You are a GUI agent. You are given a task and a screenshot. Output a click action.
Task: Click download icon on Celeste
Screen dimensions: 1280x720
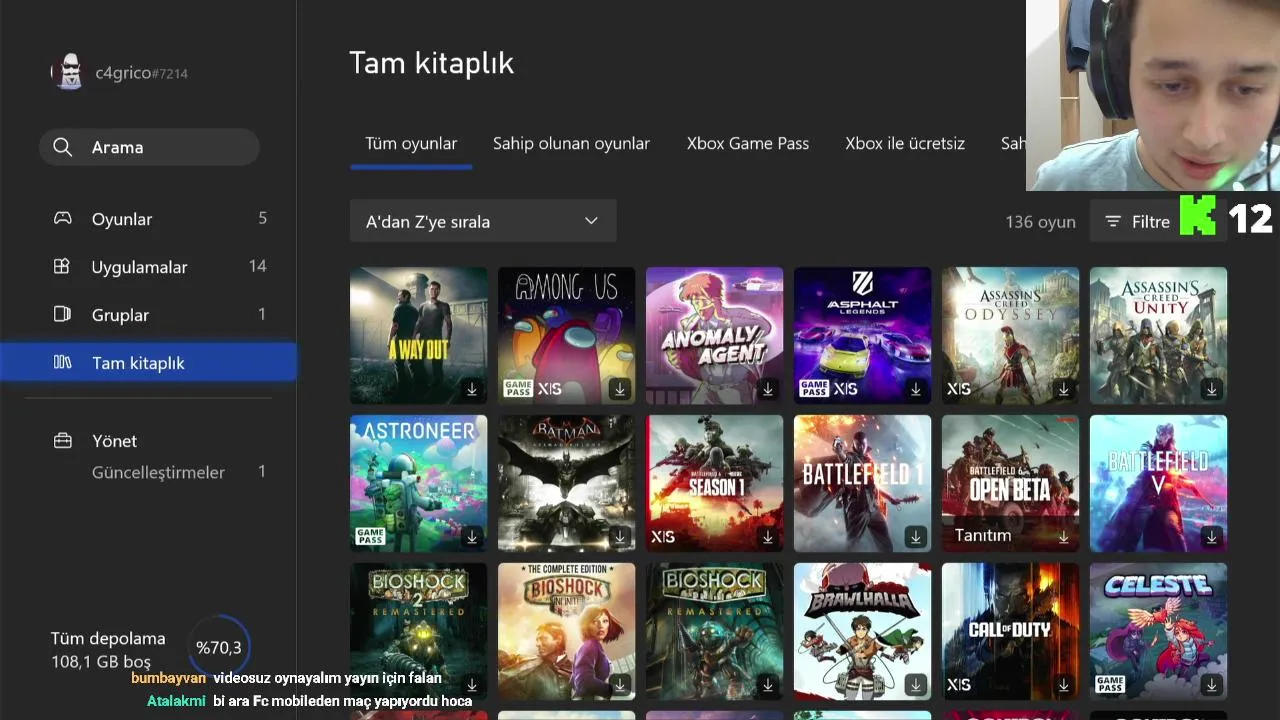click(x=1212, y=685)
